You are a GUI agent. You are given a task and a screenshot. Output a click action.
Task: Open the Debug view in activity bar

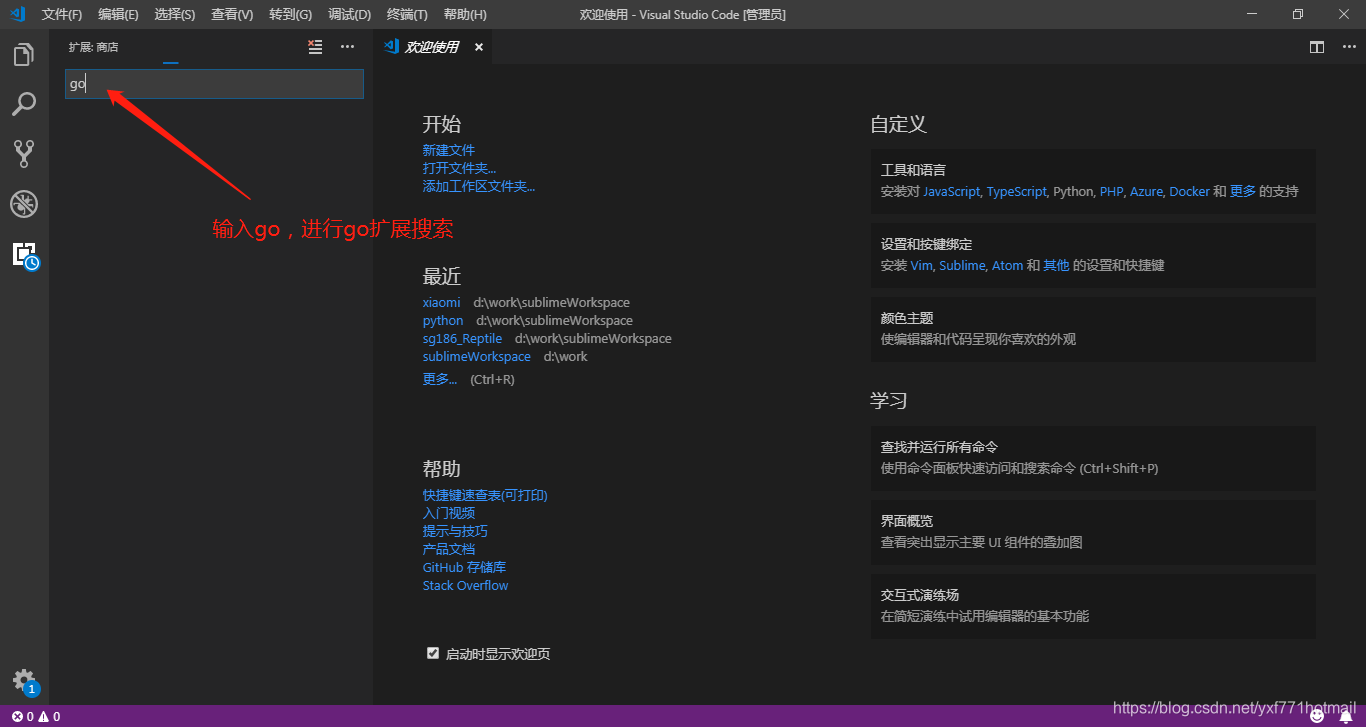(x=24, y=204)
